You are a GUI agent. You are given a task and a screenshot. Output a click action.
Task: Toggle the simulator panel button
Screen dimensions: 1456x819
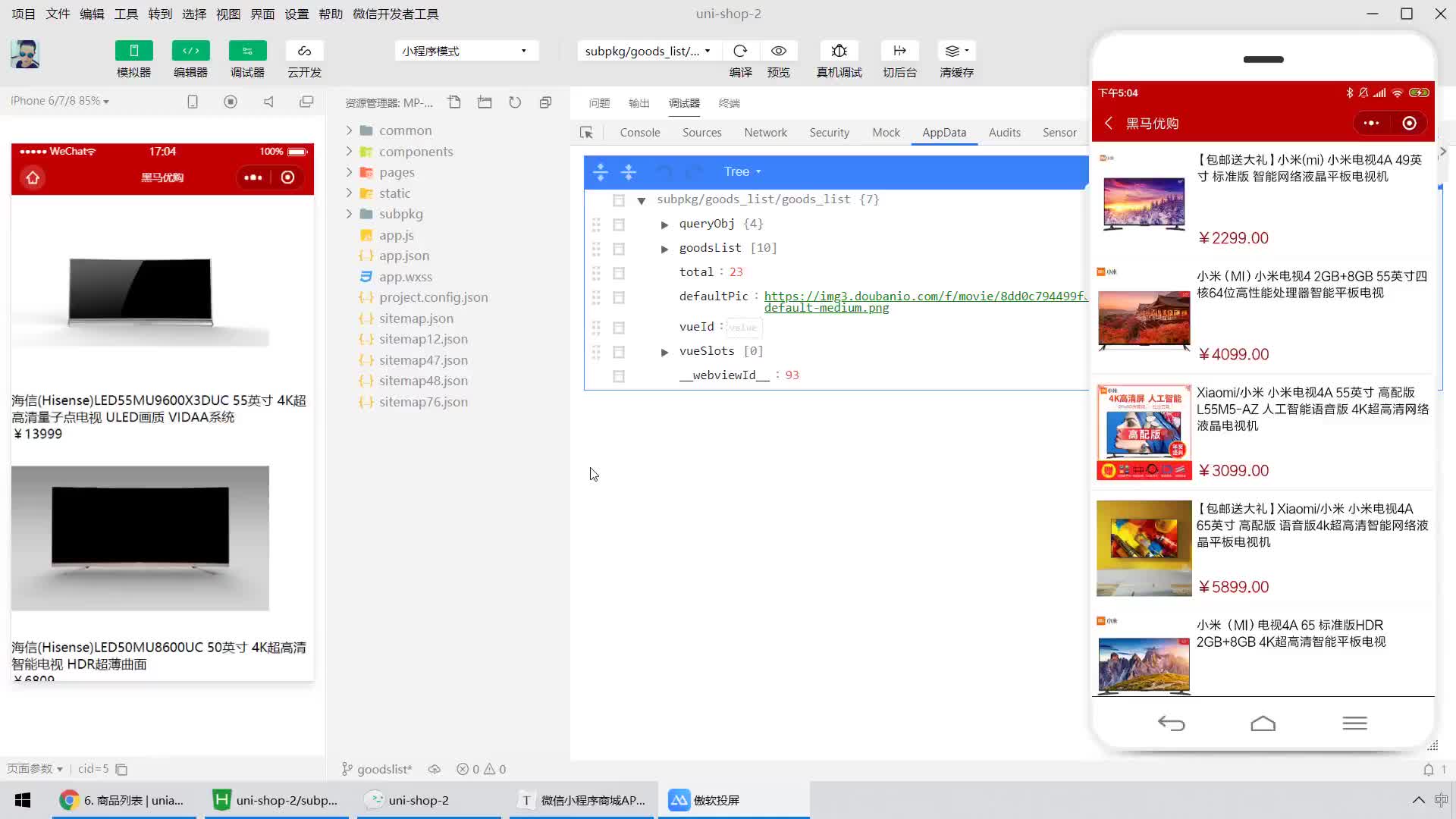tap(133, 51)
